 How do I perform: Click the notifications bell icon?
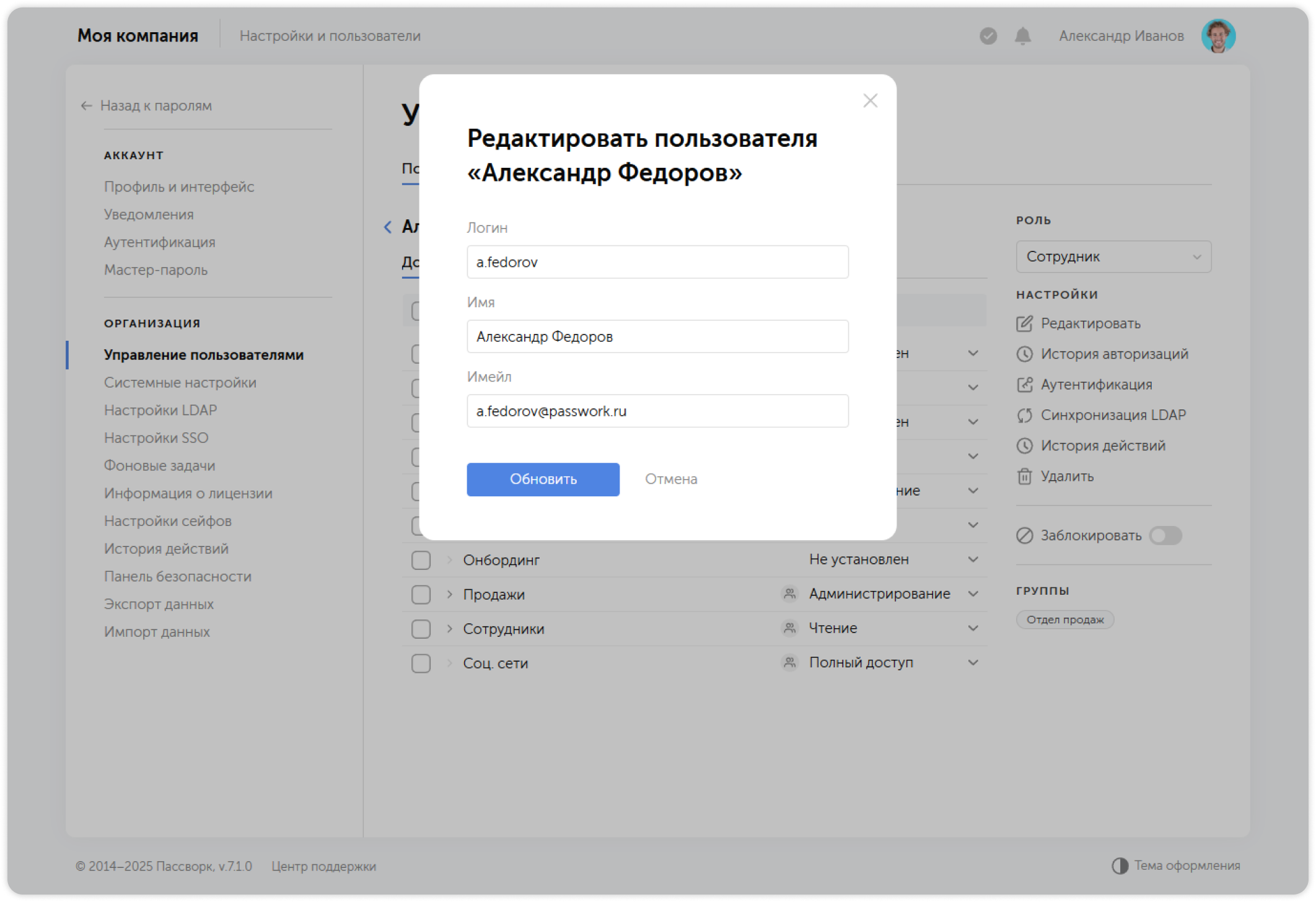click(1022, 36)
